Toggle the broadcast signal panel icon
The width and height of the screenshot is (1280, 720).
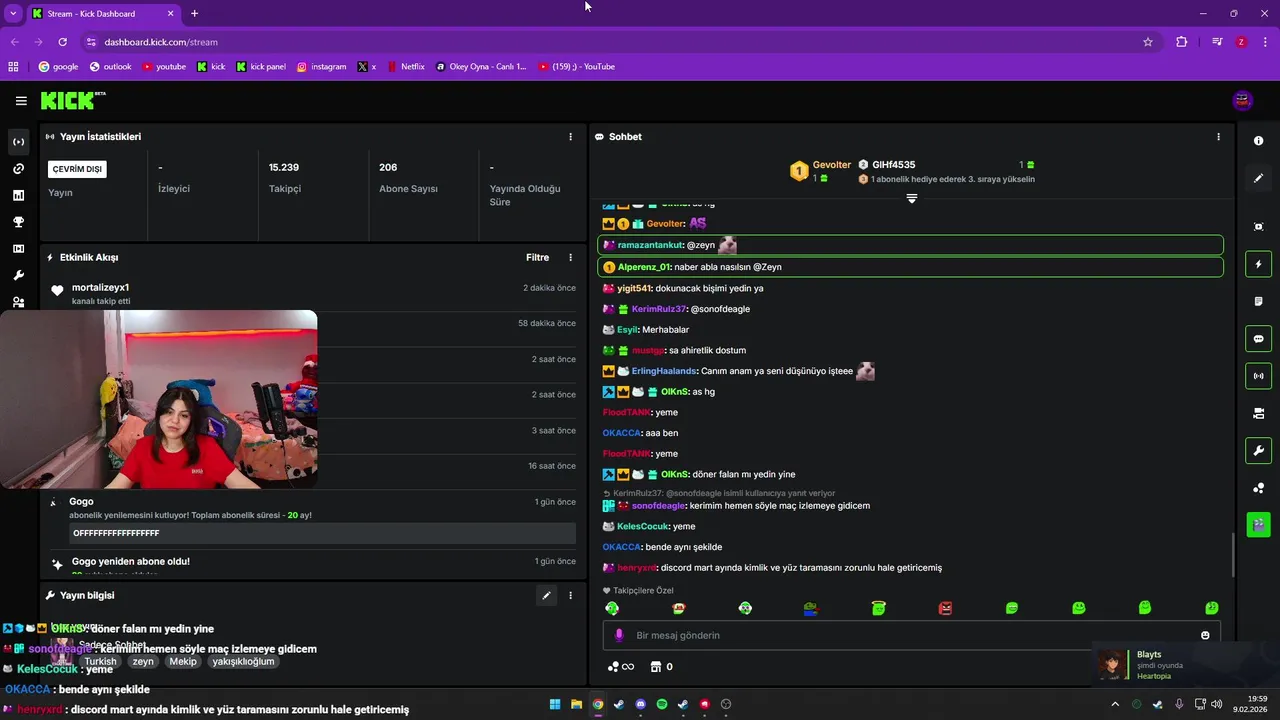[x=1259, y=376]
